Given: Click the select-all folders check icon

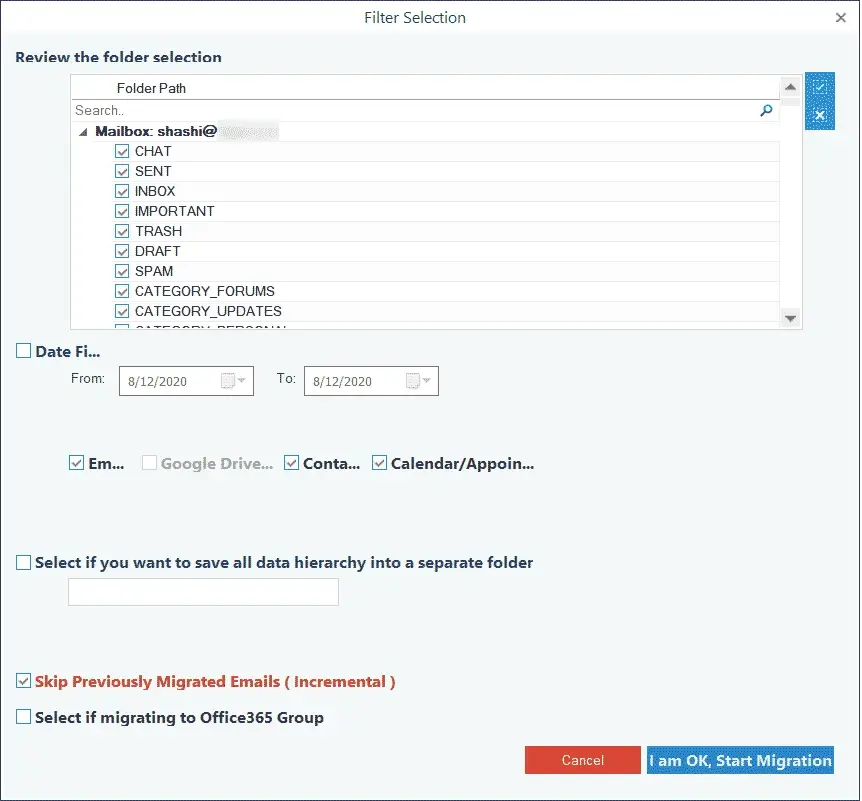Looking at the screenshot, I should (820, 87).
